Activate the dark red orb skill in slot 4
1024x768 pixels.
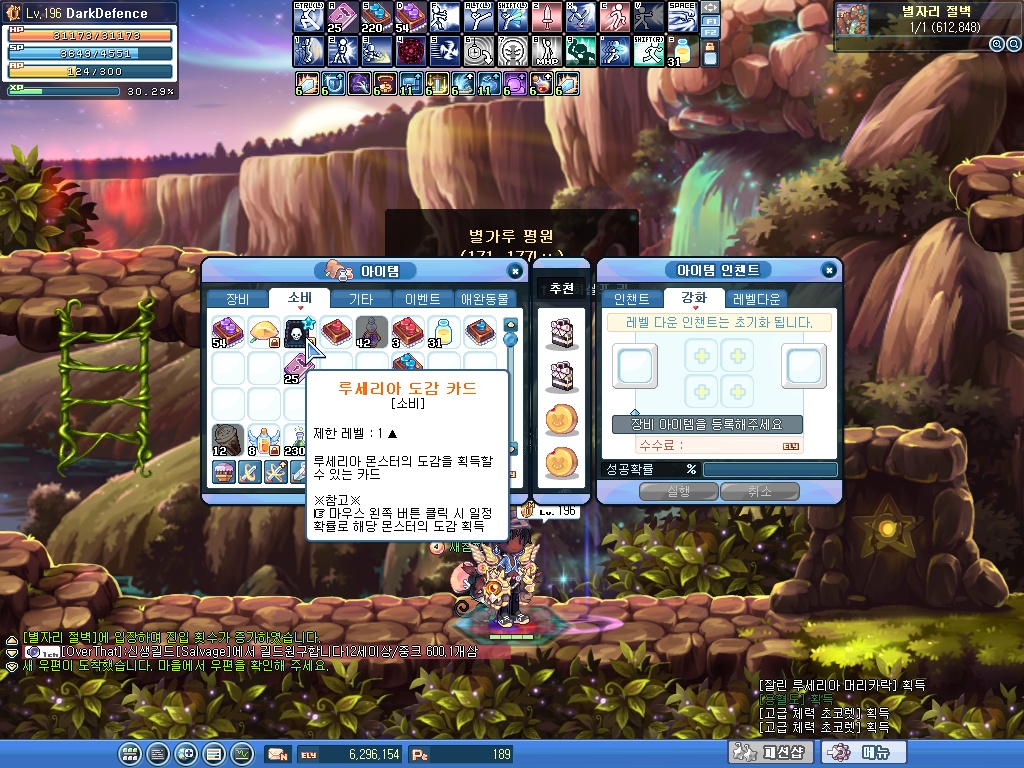[x=410, y=51]
